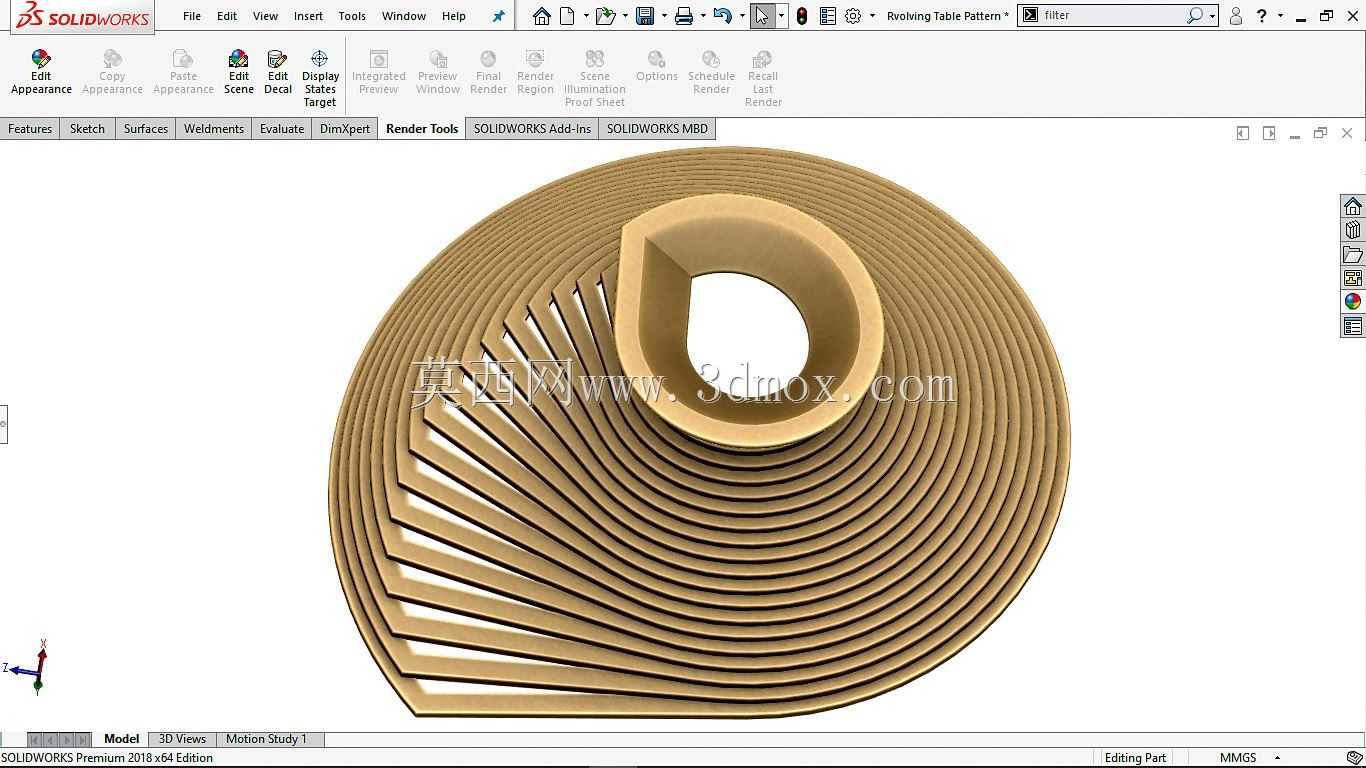Go to the Home welcome icon
This screenshot has height=768, width=1366.
[x=541, y=16]
